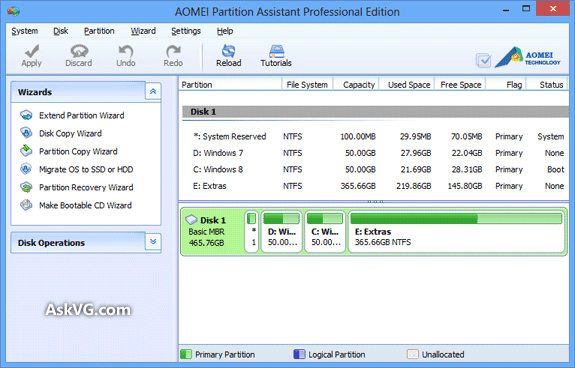Sort by Capacity column header
The width and height of the screenshot is (575, 368).
[356, 85]
